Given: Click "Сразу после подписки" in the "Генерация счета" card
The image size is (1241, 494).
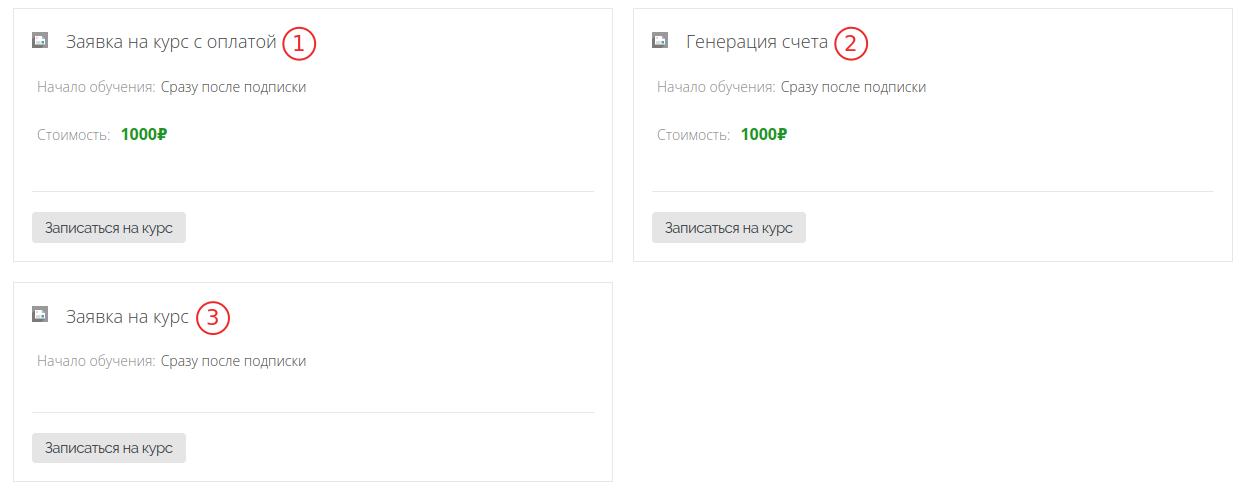Looking at the screenshot, I should click(854, 87).
